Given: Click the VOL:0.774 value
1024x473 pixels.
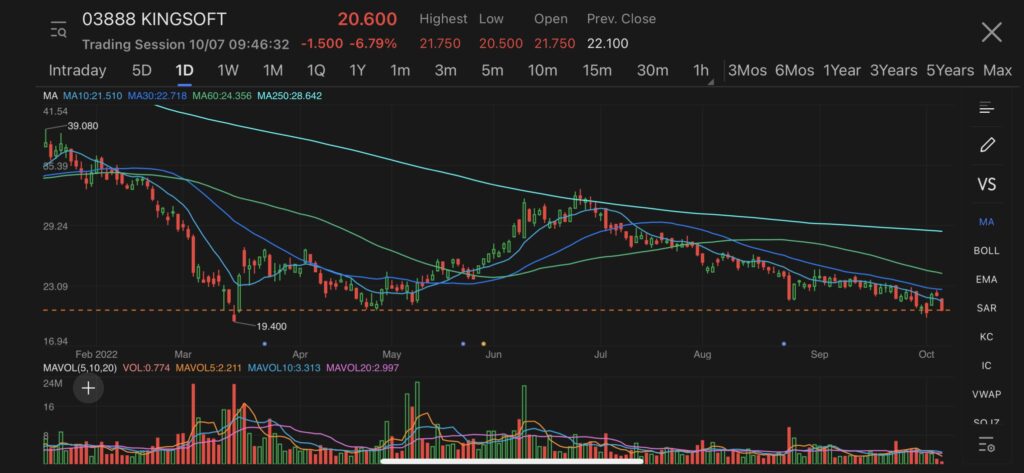Looking at the screenshot, I should (x=146, y=368).
